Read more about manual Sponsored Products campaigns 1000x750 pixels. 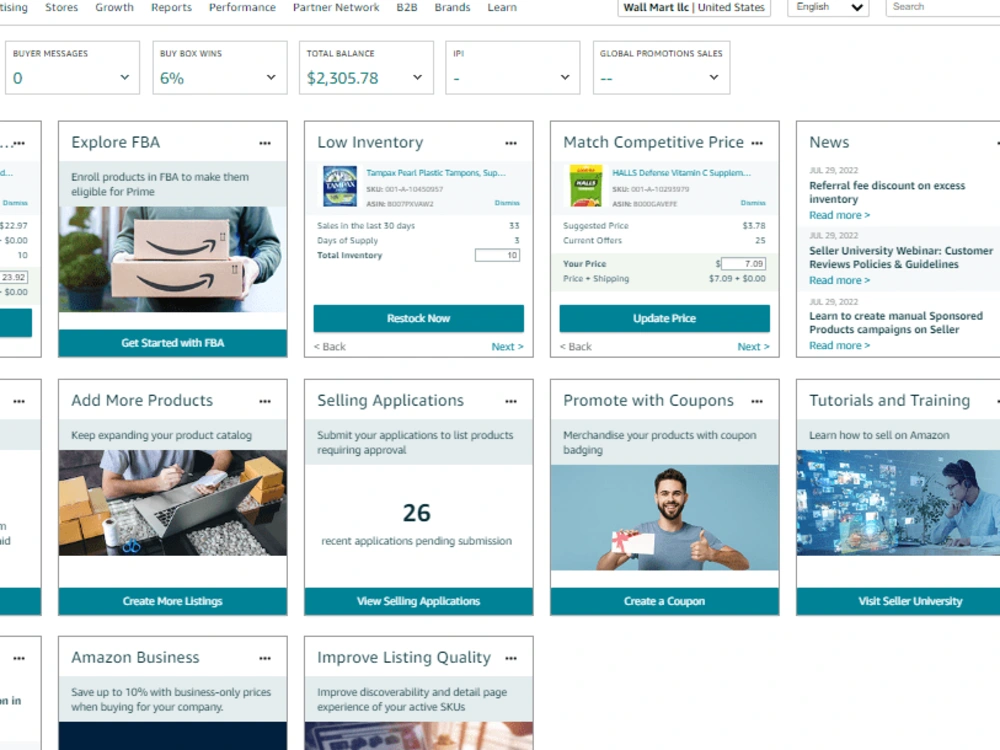tap(839, 346)
